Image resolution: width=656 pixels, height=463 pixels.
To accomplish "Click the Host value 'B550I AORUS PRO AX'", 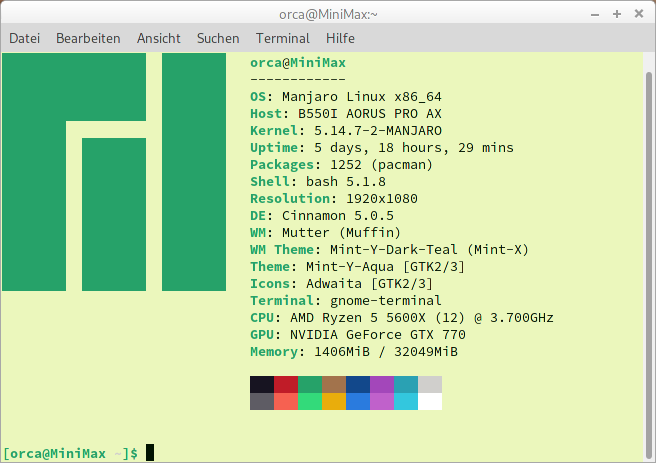I will (x=370, y=114).
